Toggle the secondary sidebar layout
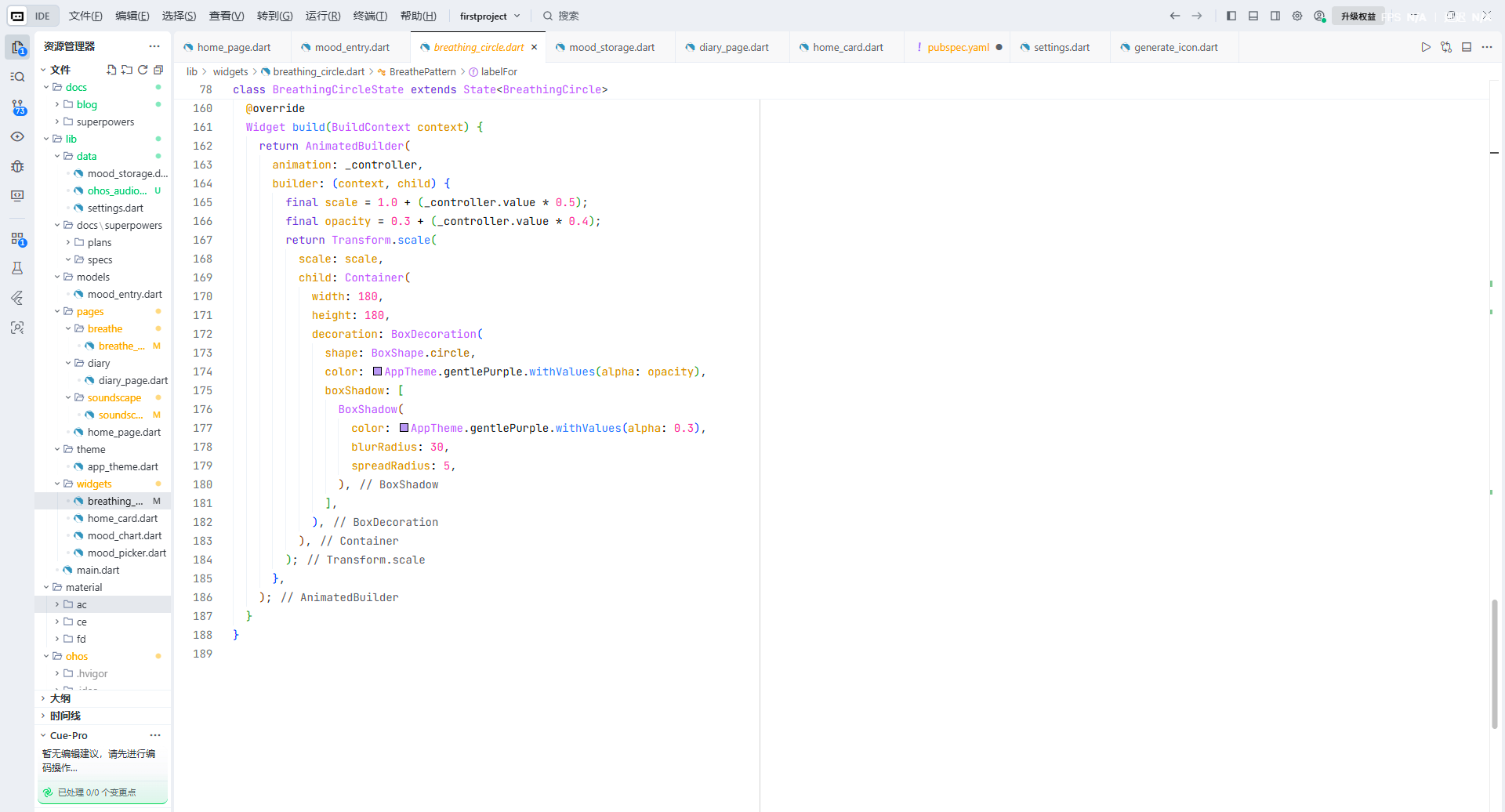The height and width of the screenshot is (812, 1505). (x=1275, y=16)
